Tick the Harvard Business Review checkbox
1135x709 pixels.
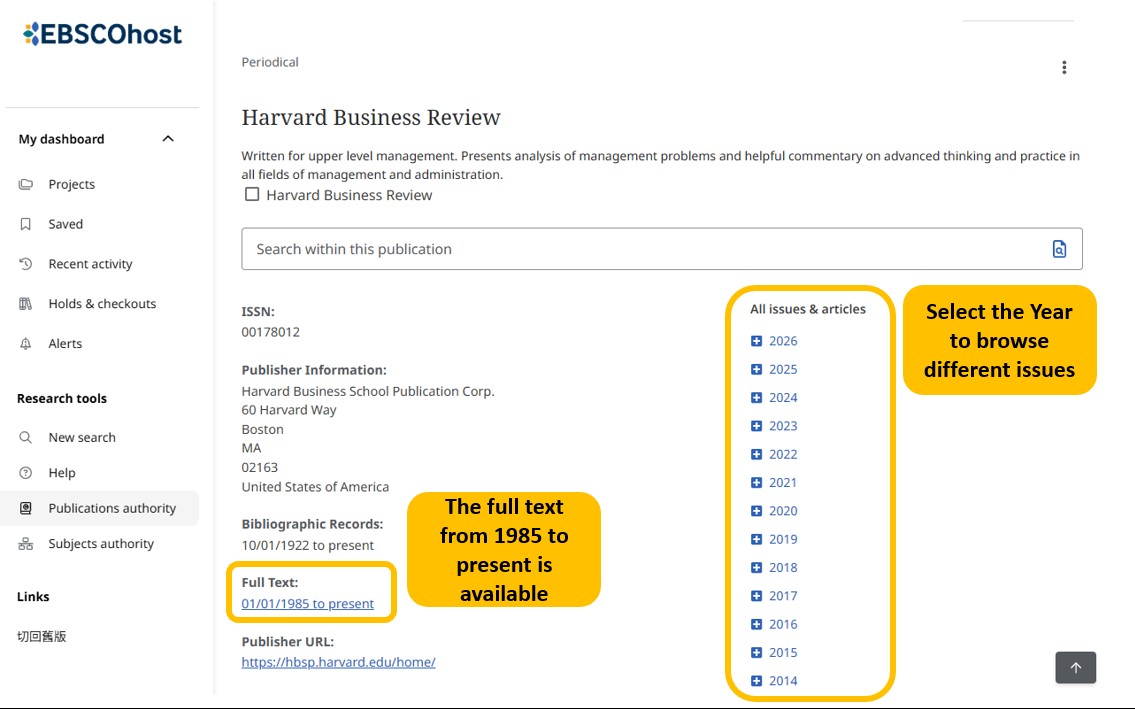[x=252, y=195]
